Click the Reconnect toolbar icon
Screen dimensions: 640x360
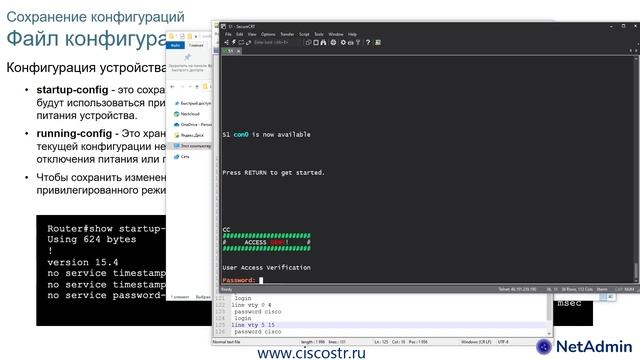coord(248,42)
